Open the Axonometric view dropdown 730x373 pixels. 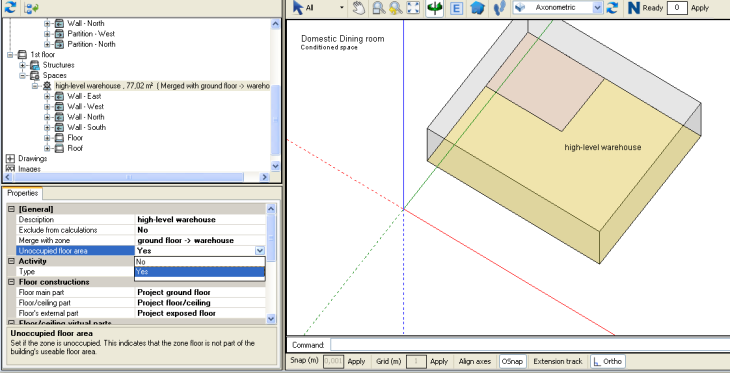tap(597, 7)
